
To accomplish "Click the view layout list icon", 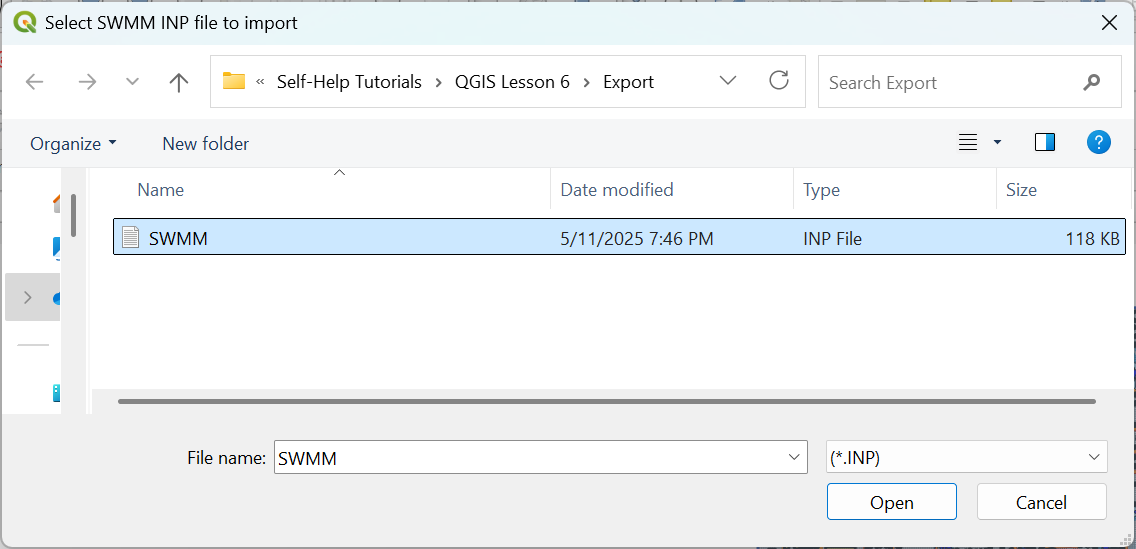I will pyautogui.click(x=967, y=143).
